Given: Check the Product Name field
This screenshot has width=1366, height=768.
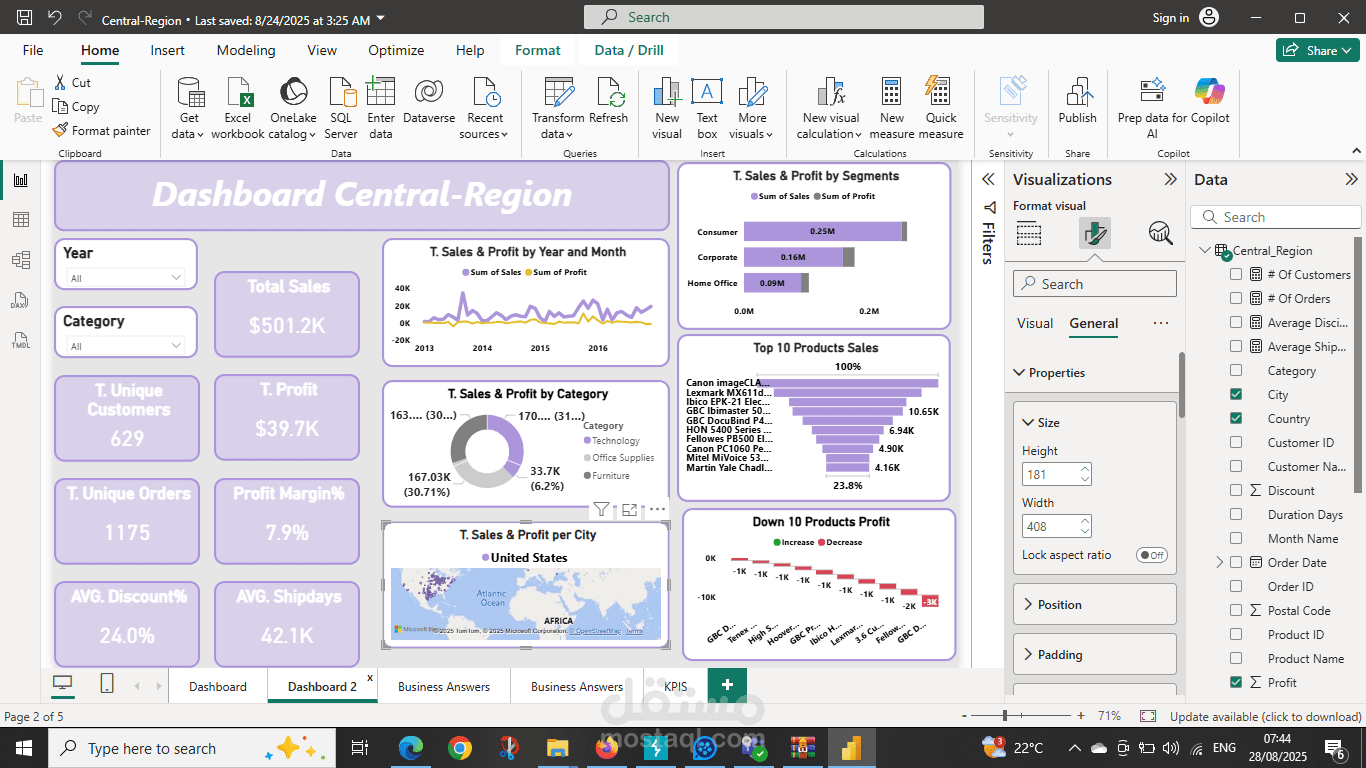Looking at the screenshot, I should [1236, 659].
